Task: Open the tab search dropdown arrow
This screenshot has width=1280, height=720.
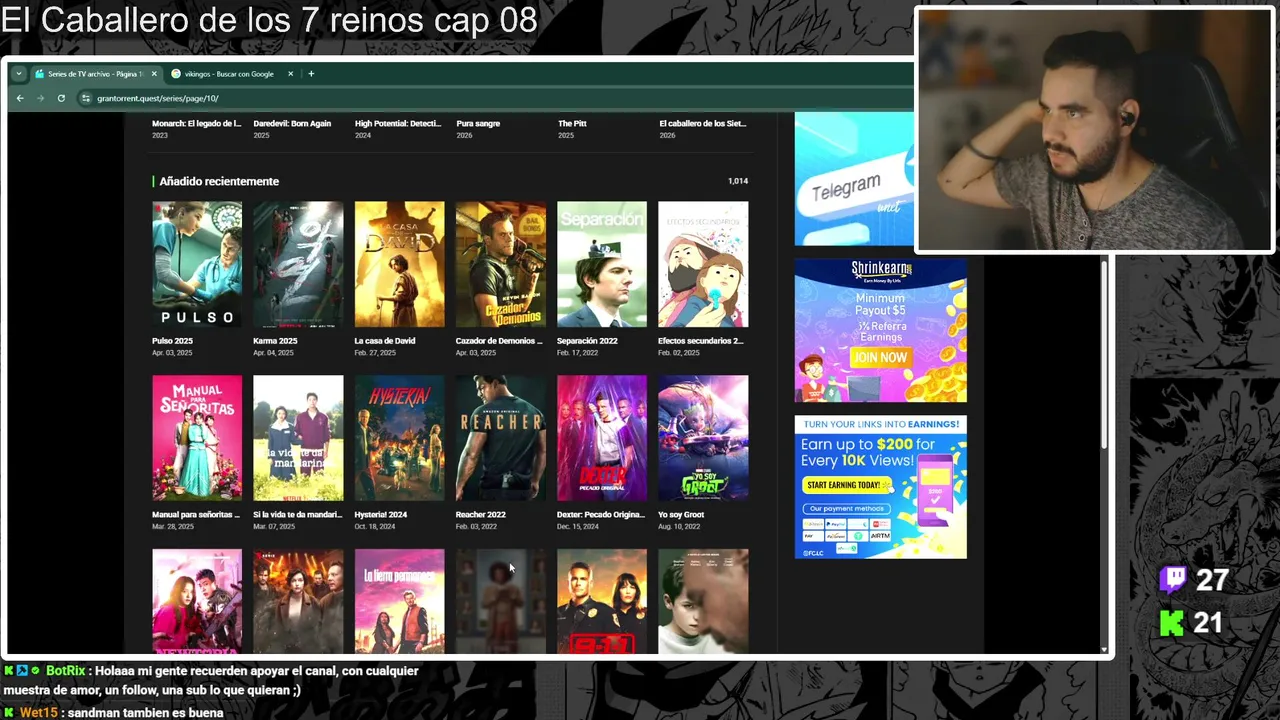Action: pos(19,74)
